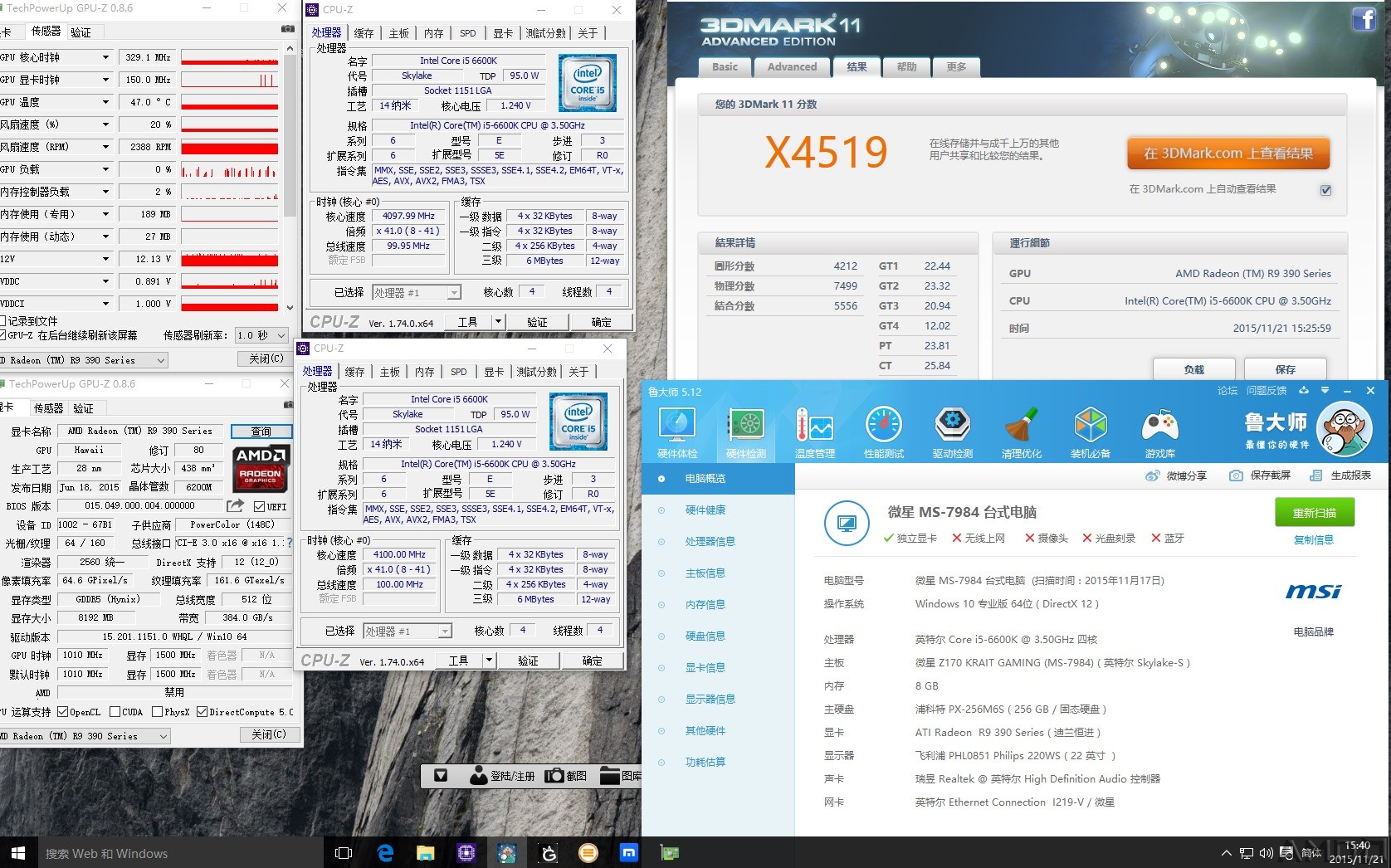This screenshot has height=868, width=1391.
Task: Click 登陆/注册 user icon in floating toolbar
Action: click(478, 776)
